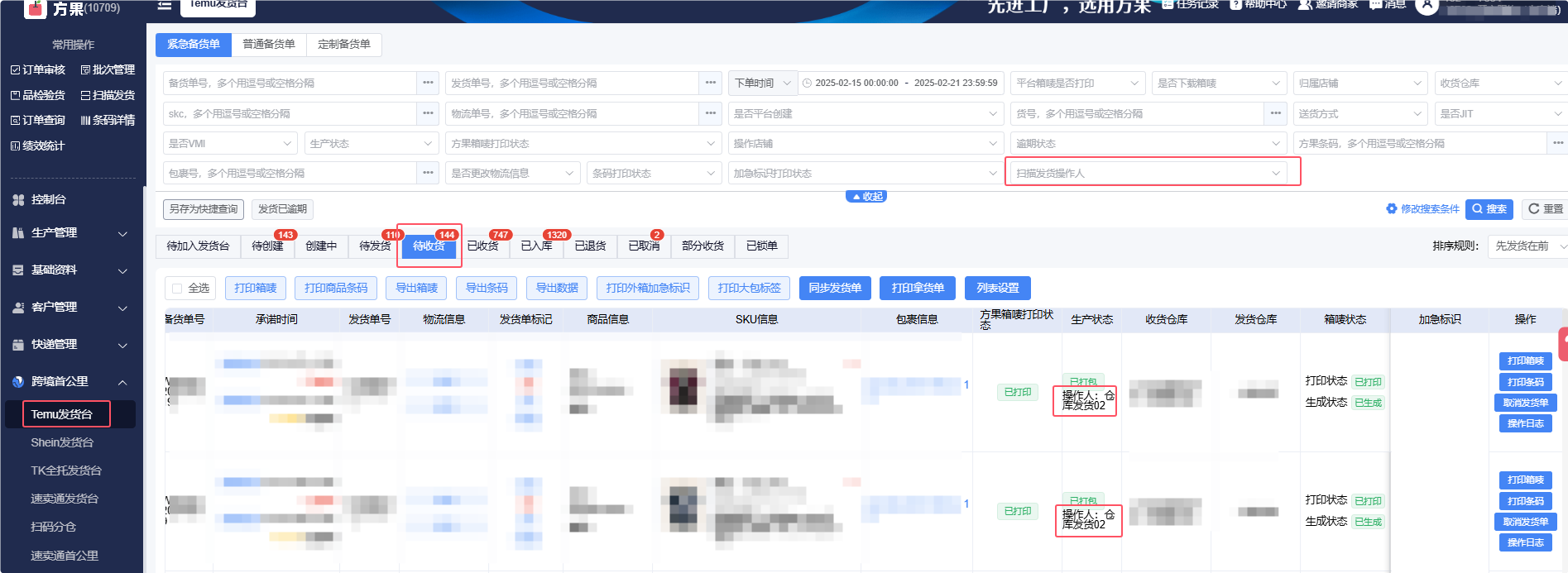Open 归属店铺 dropdown
Viewport: 1568px width, 573px height.
point(1360,84)
